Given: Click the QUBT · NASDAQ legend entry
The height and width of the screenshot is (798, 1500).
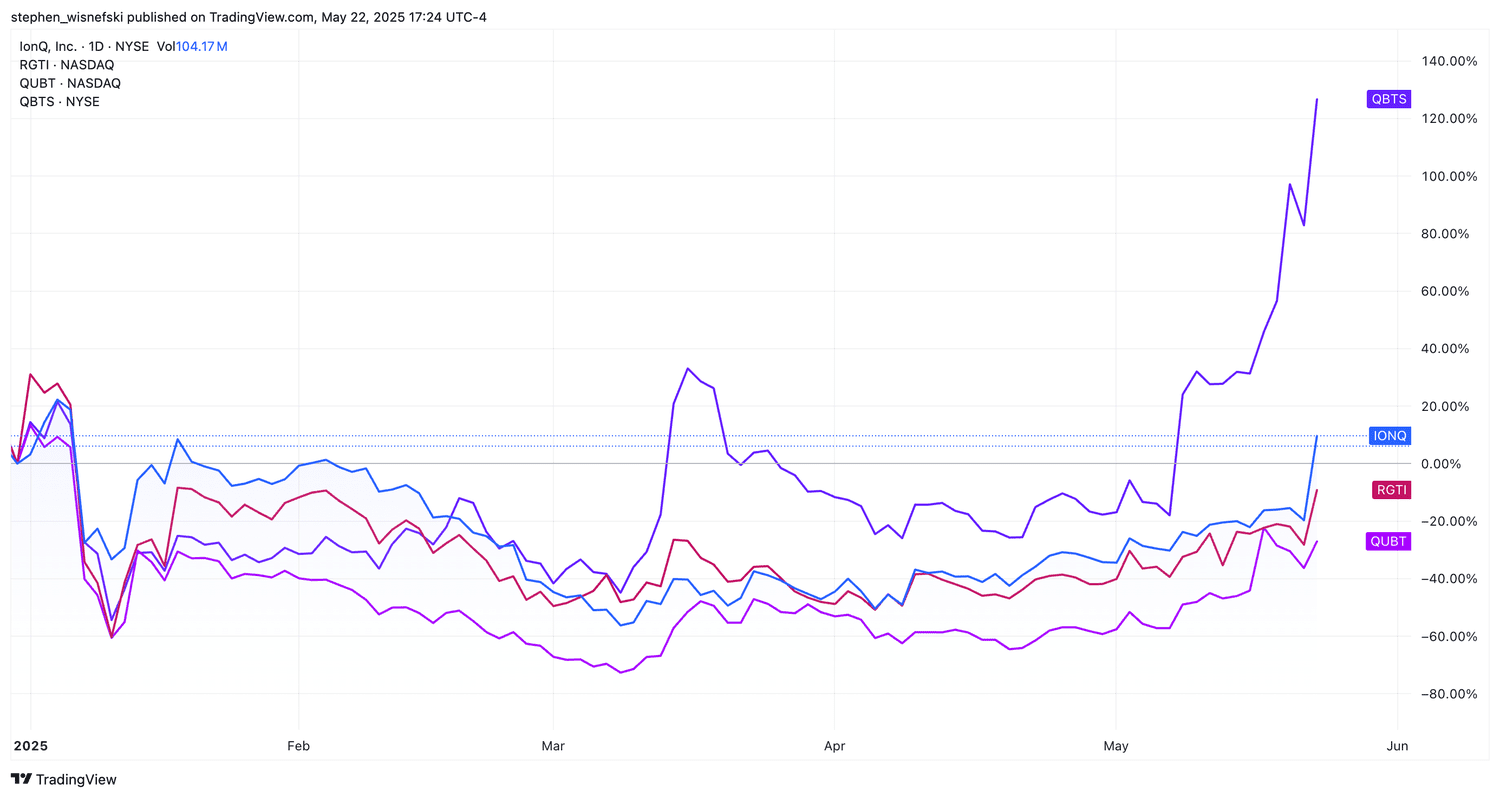Looking at the screenshot, I should pyautogui.click(x=70, y=83).
